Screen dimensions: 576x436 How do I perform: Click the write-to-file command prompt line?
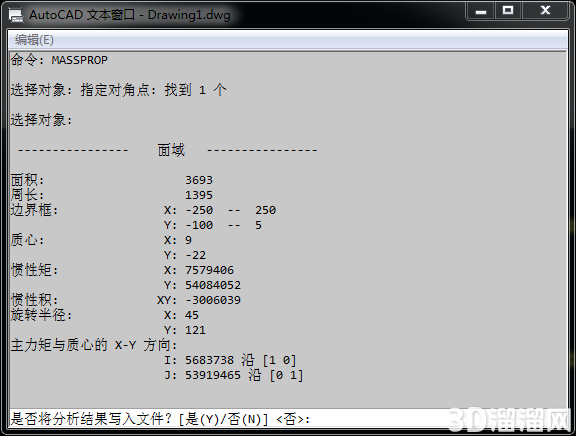coord(288,419)
